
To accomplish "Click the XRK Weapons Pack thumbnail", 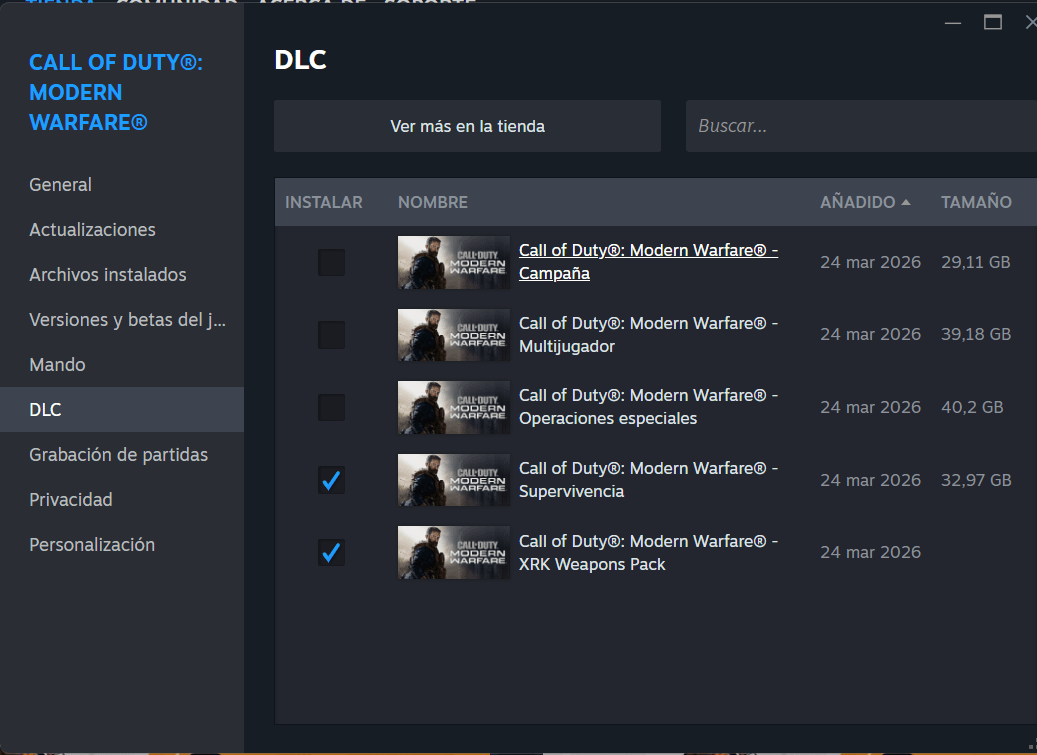I will [453, 552].
